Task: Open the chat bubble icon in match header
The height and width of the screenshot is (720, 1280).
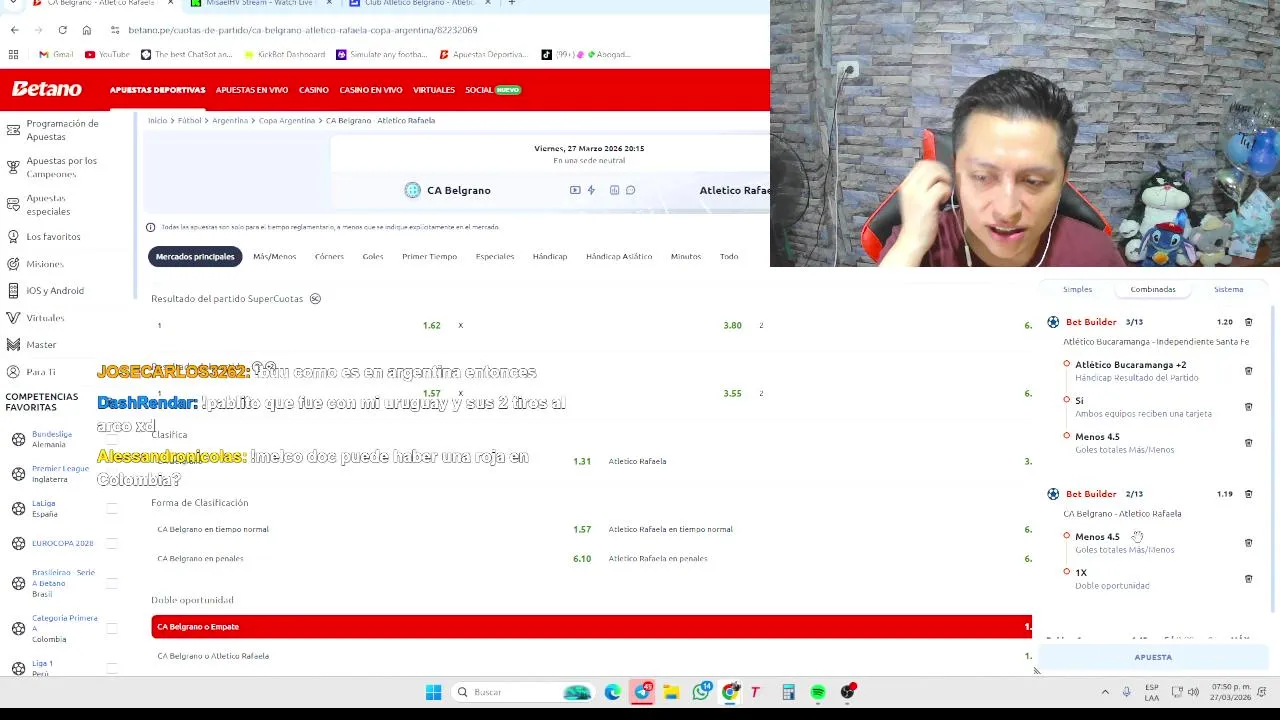Action: tap(630, 190)
